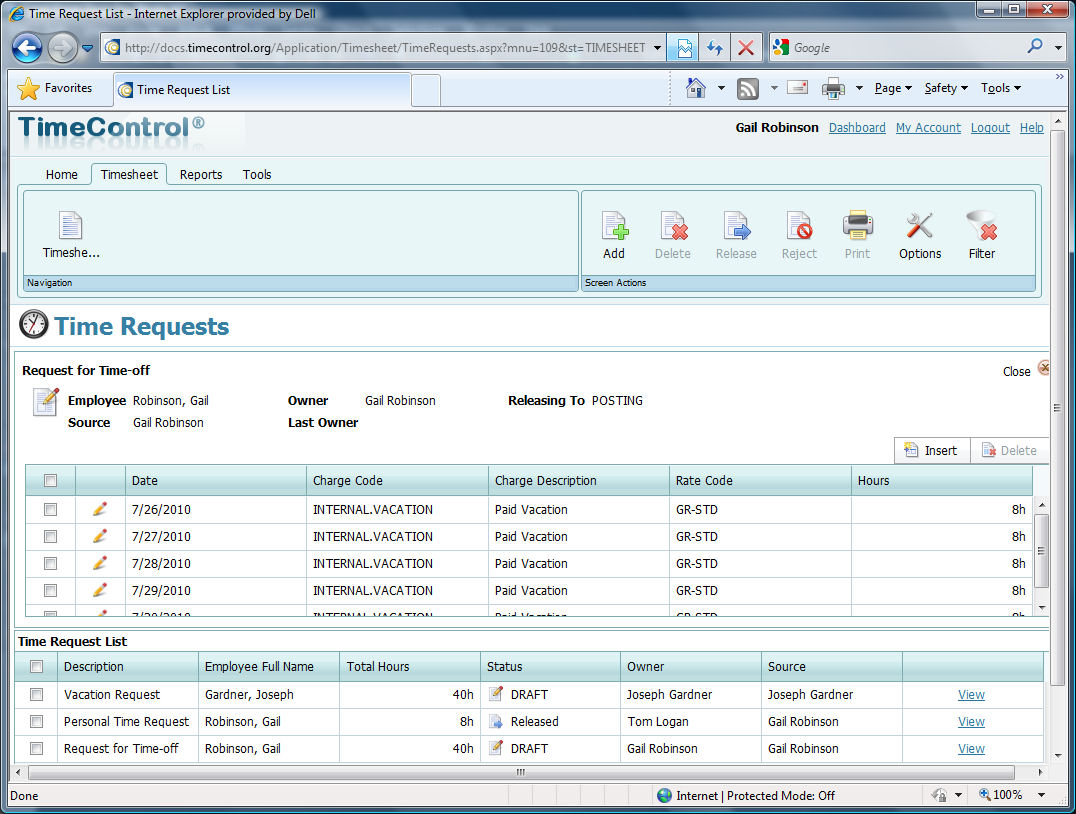
Task: Click the Print icon in Screen Actions
Action: point(857,226)
